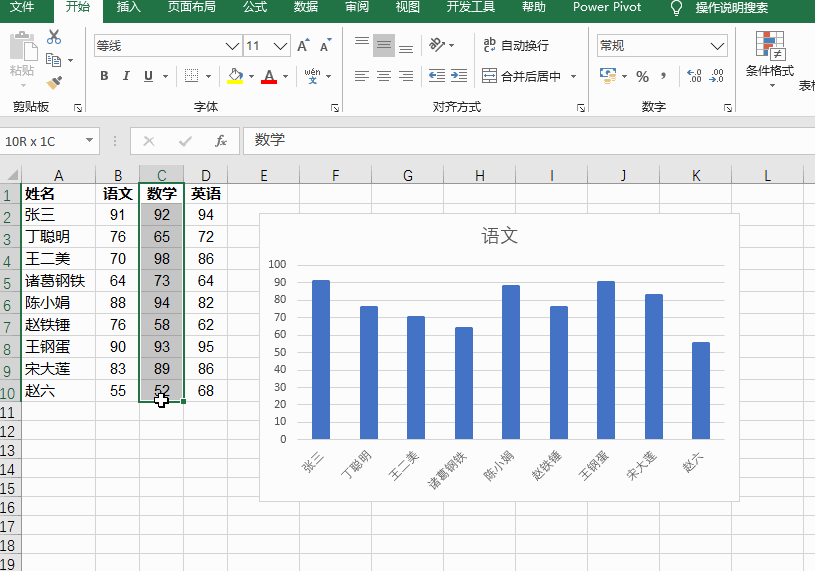Toggle Italic formatting
Image resolution: width=815 pixels, height=571 pixels.
(126, 76)
